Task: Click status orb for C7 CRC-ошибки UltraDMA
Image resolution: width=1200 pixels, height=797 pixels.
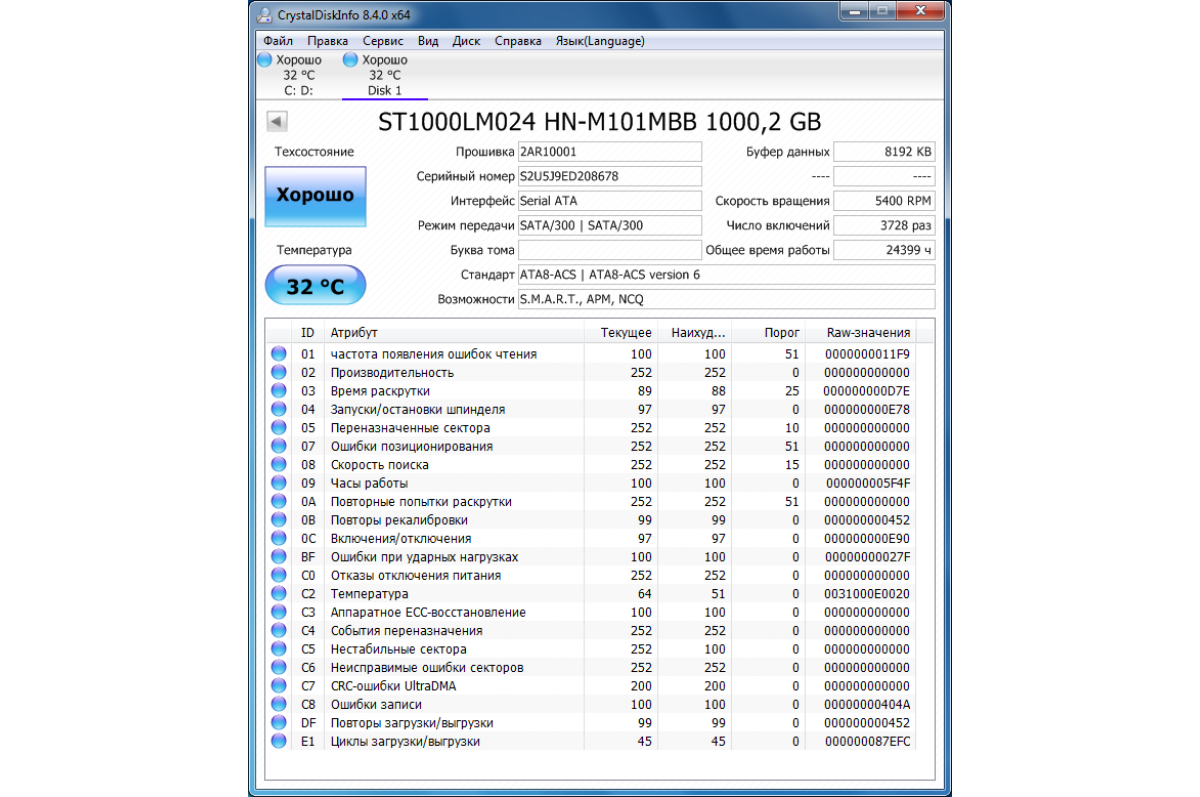Action: 278,686
